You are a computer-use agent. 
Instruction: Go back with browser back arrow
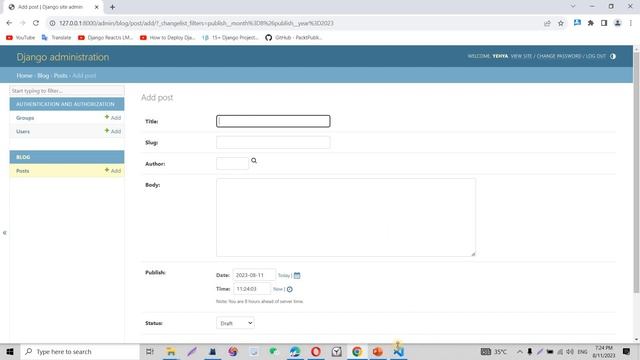click(x=9, y=23)
